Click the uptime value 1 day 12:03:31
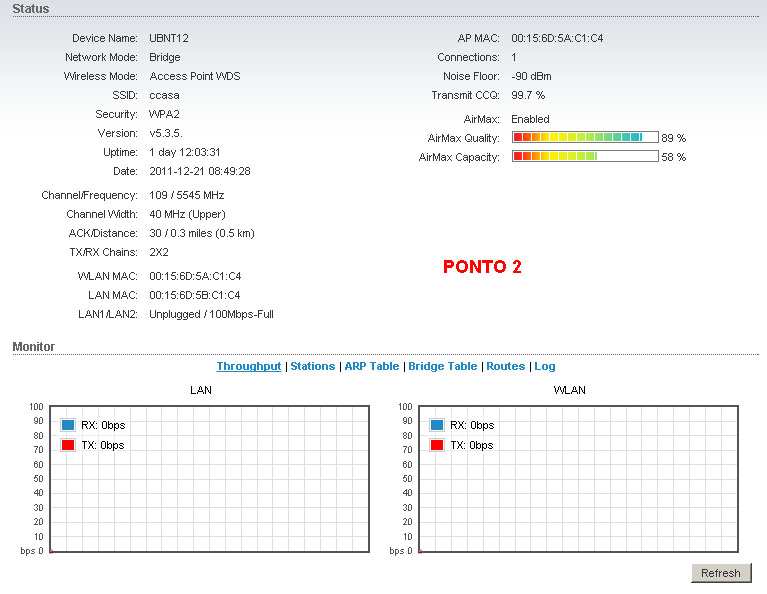The height and width of the screenshot is (594, 767). (x=184, y=153)
